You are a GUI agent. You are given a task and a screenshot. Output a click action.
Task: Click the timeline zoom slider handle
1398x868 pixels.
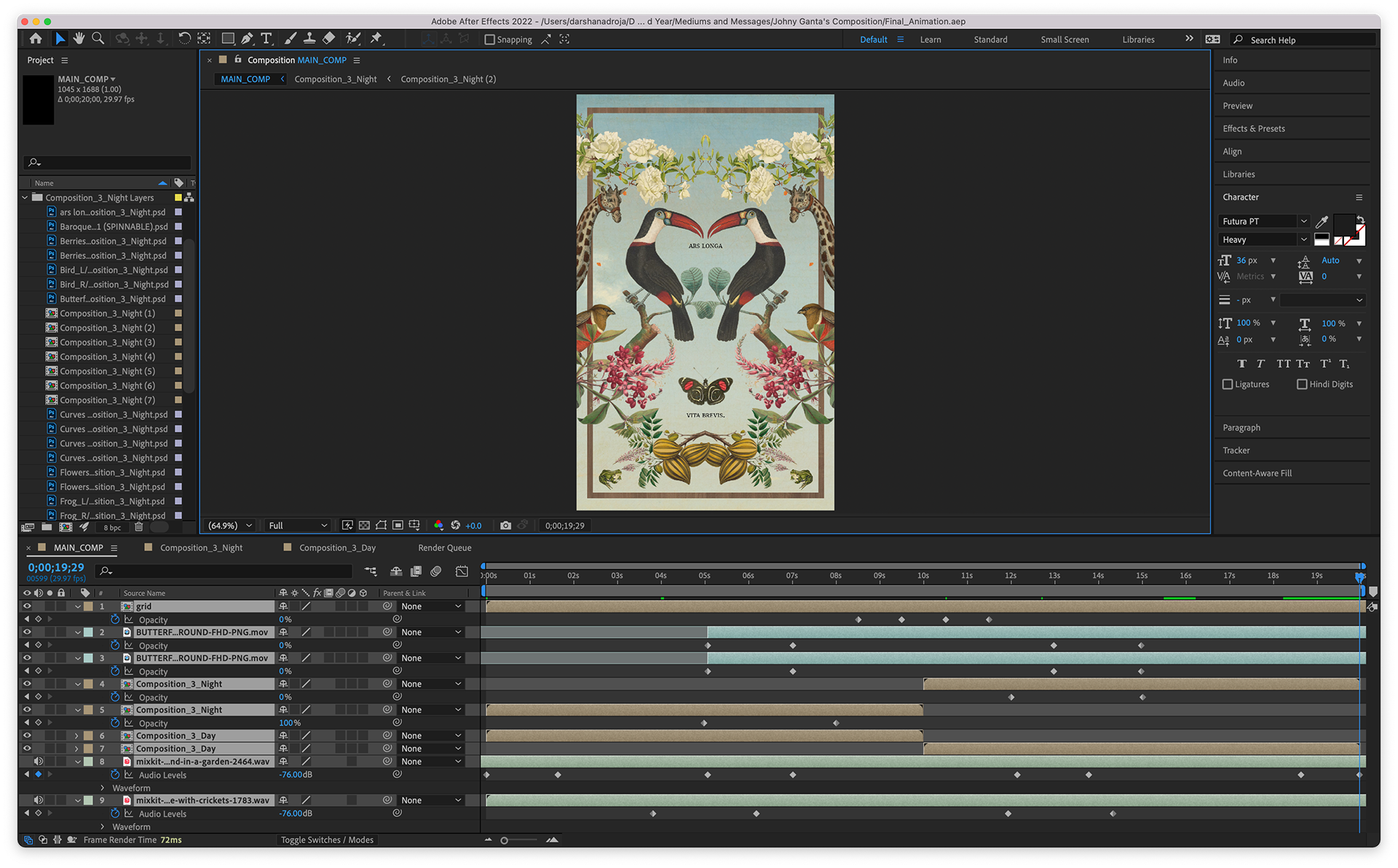pyautogui.click(x=504, y=840)
